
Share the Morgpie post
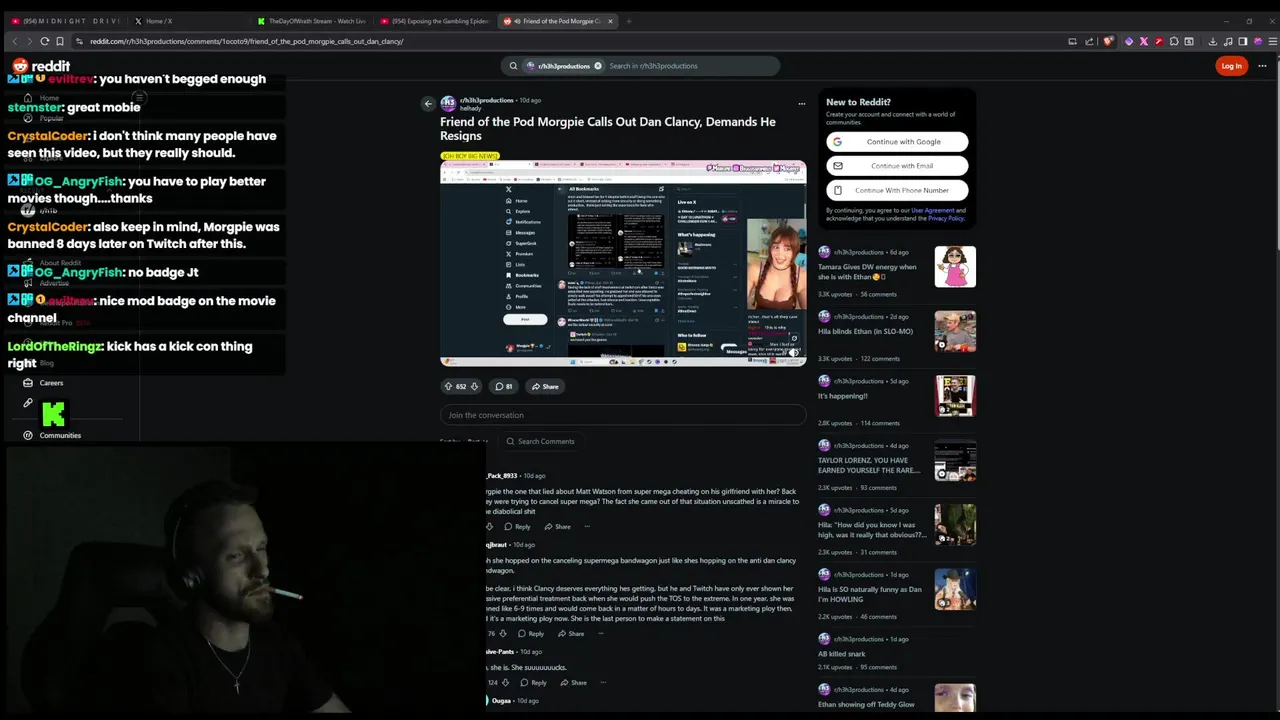(x=546, y=386)
